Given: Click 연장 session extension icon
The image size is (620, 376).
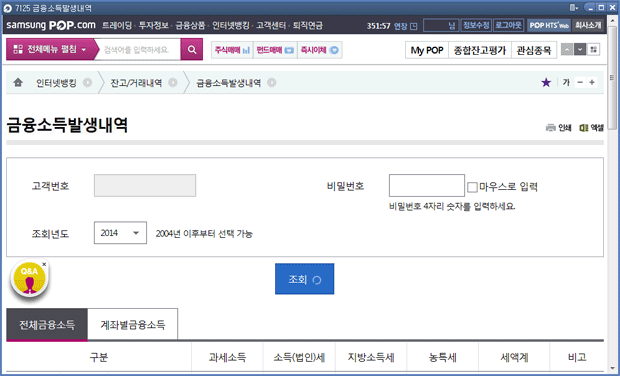Looking at the screenshot, I should (414, 26).
